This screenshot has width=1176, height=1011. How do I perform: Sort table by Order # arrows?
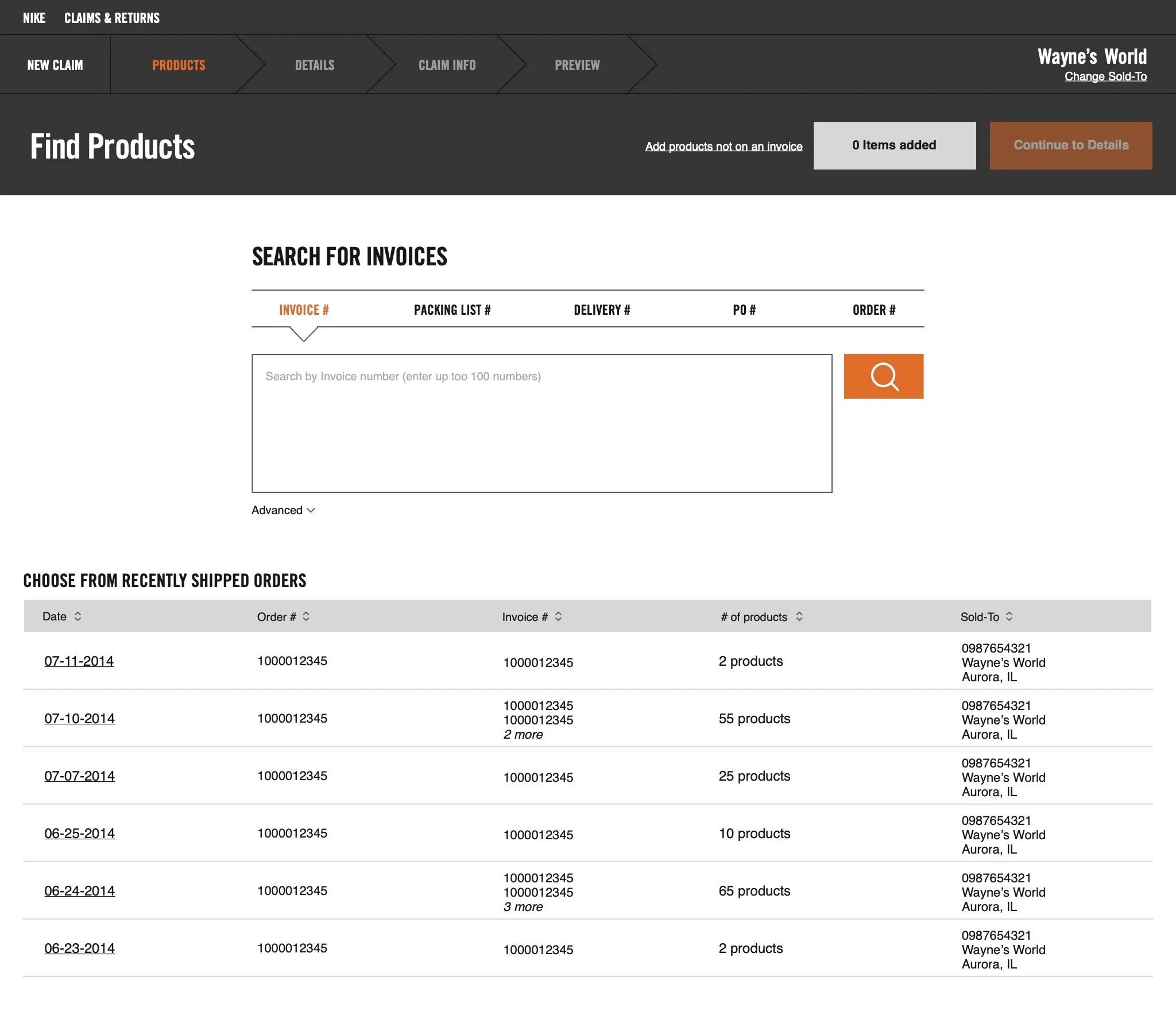306,616
